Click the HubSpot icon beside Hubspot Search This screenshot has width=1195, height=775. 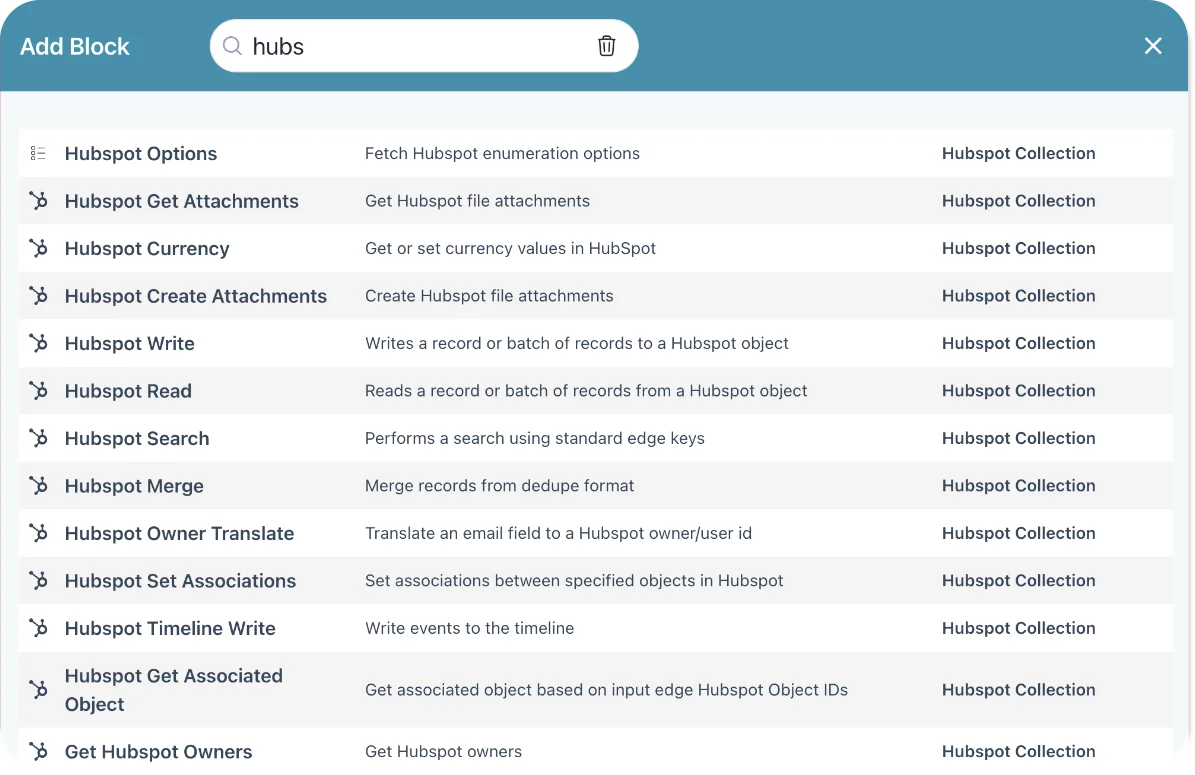[38, 438]
